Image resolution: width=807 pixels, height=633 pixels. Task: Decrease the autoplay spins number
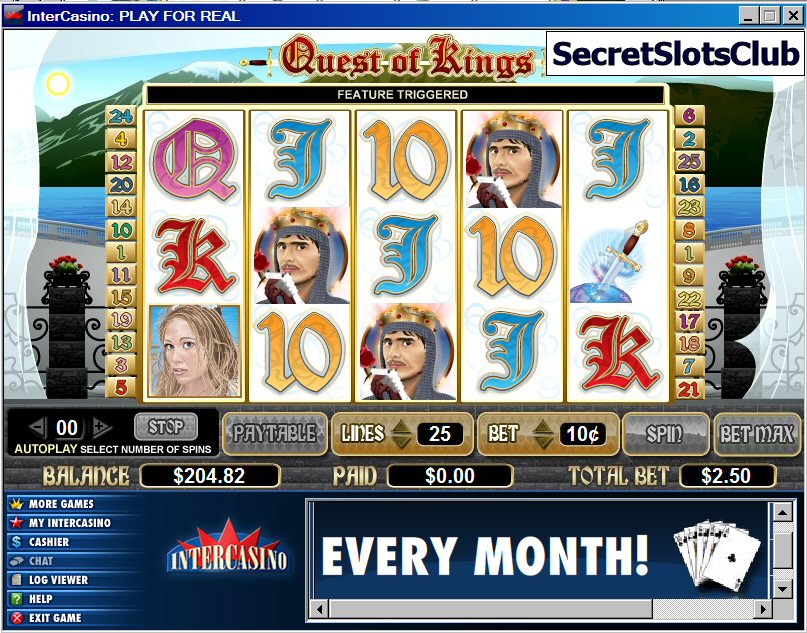37,427
